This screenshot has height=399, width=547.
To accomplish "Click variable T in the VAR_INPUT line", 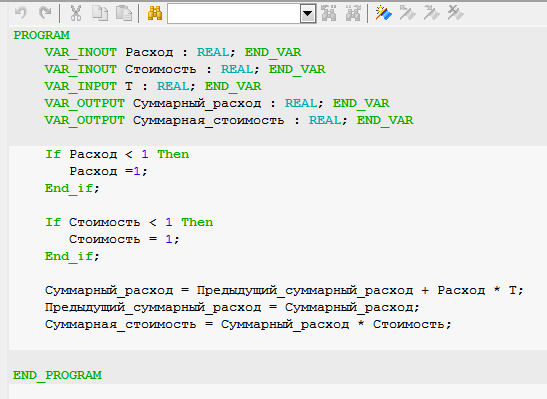I will click(129, 86).
